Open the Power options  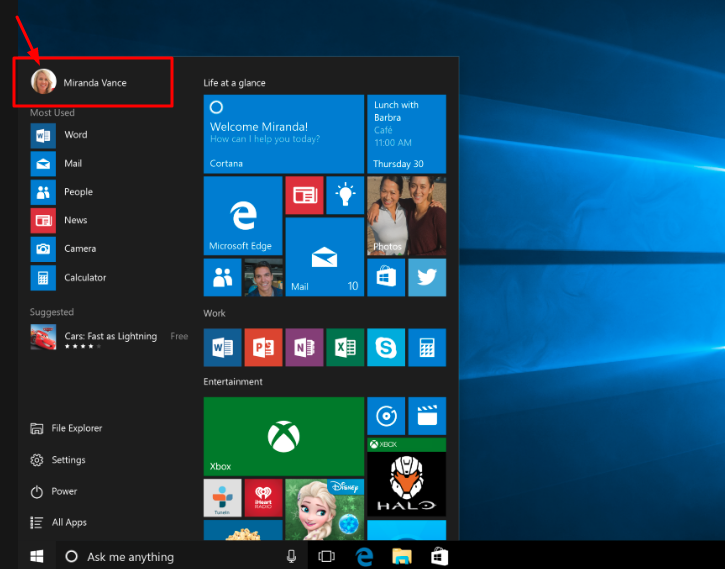(54, 491)
